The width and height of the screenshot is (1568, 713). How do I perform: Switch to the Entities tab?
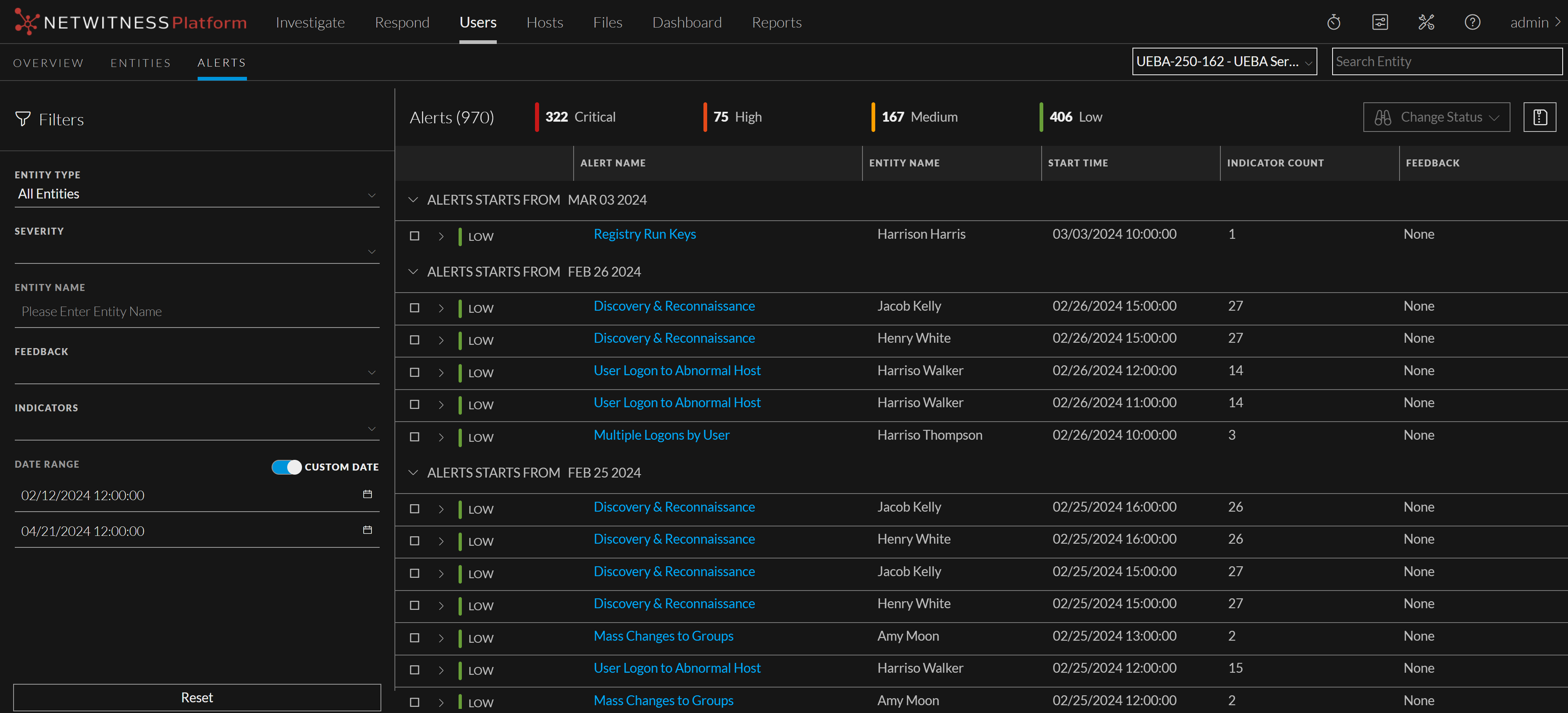pos(141,63)
